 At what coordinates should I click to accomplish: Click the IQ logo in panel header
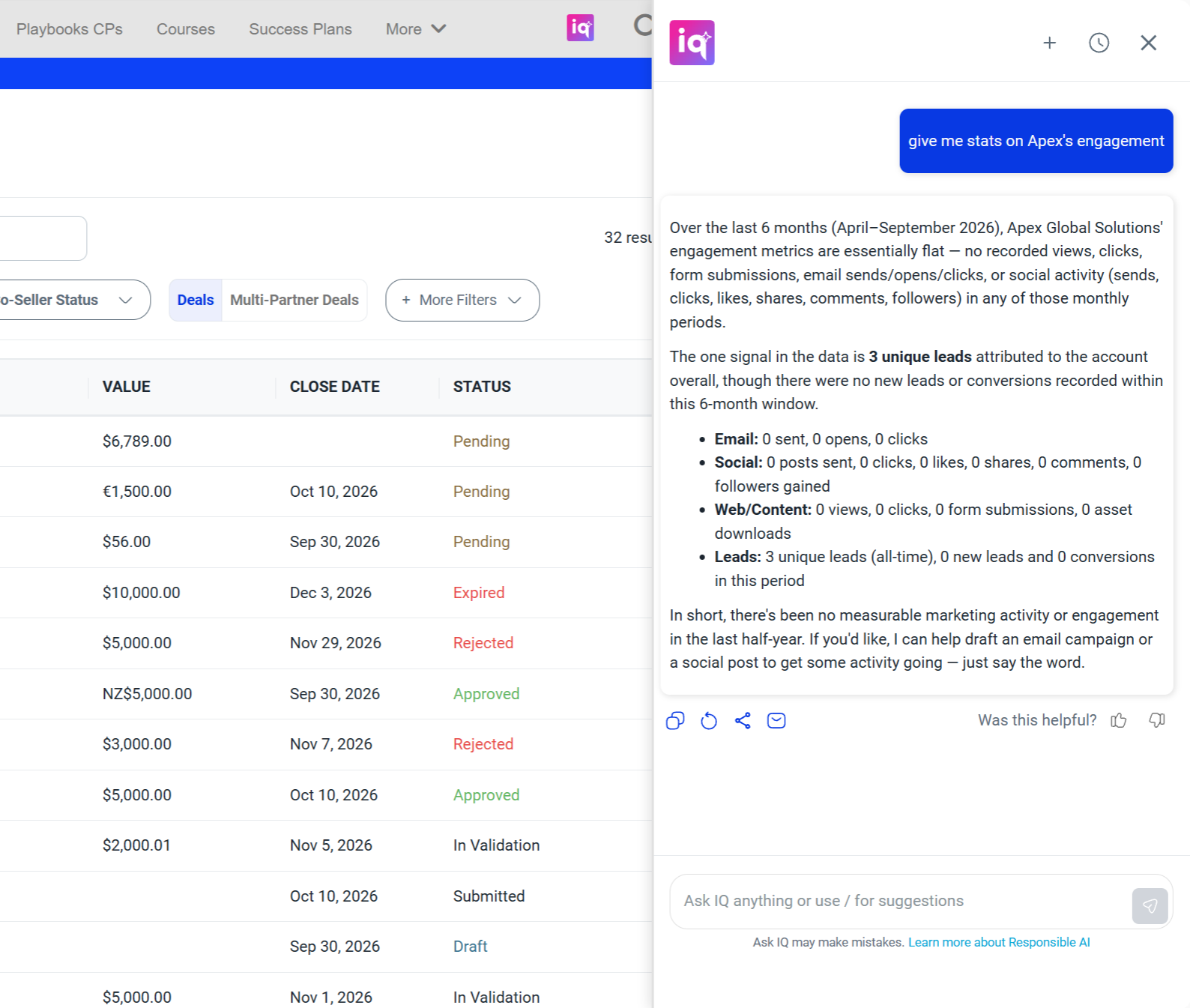coord(692,43)
